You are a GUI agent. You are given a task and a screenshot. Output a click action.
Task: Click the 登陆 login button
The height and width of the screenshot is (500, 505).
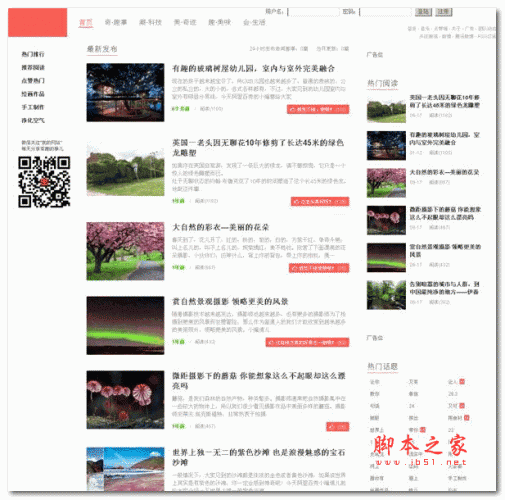(x=423, y=12)
